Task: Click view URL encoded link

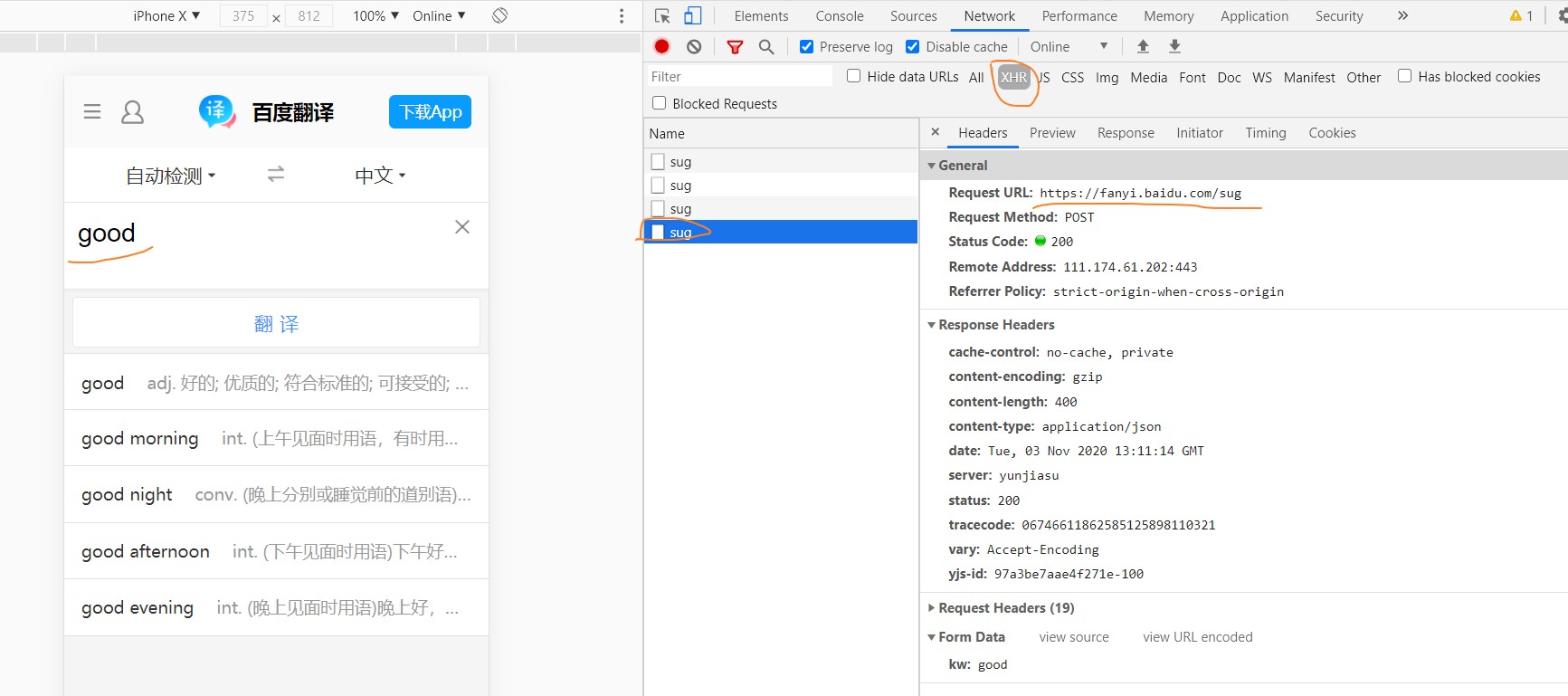Action: point(1198,637)
